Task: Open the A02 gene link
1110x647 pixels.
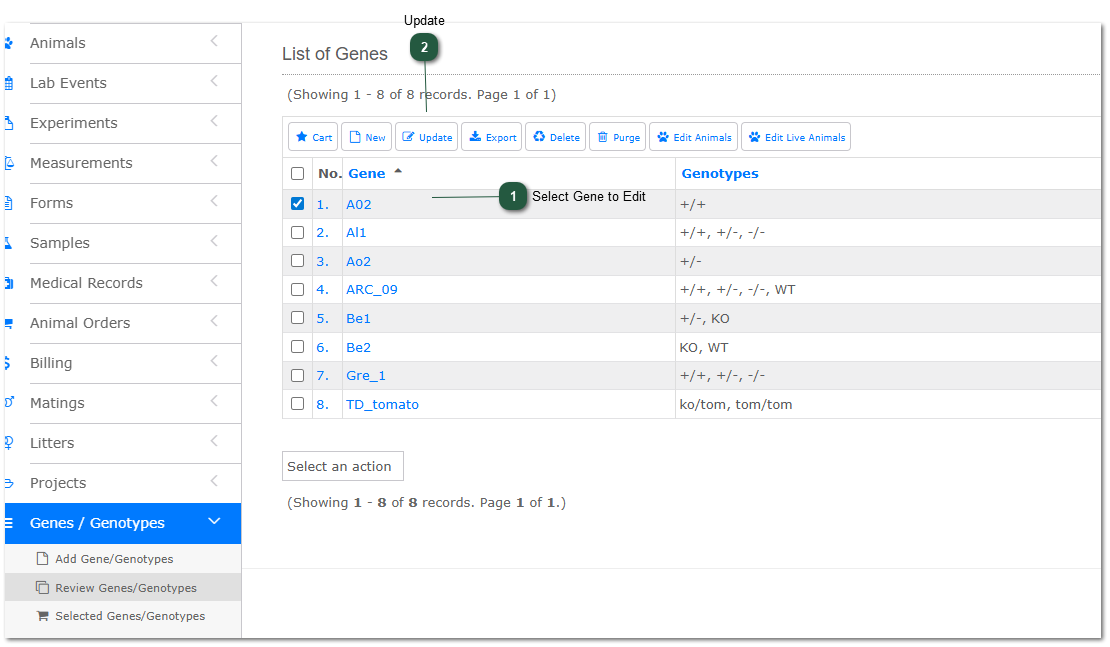Action: coord(359,205)
